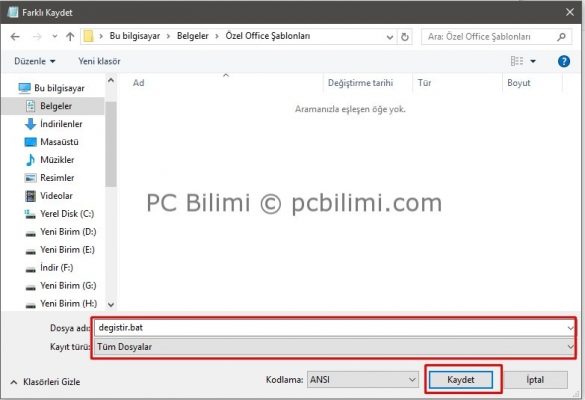Click the Videolar film icon
585x400 pixels.
point(30,196)
